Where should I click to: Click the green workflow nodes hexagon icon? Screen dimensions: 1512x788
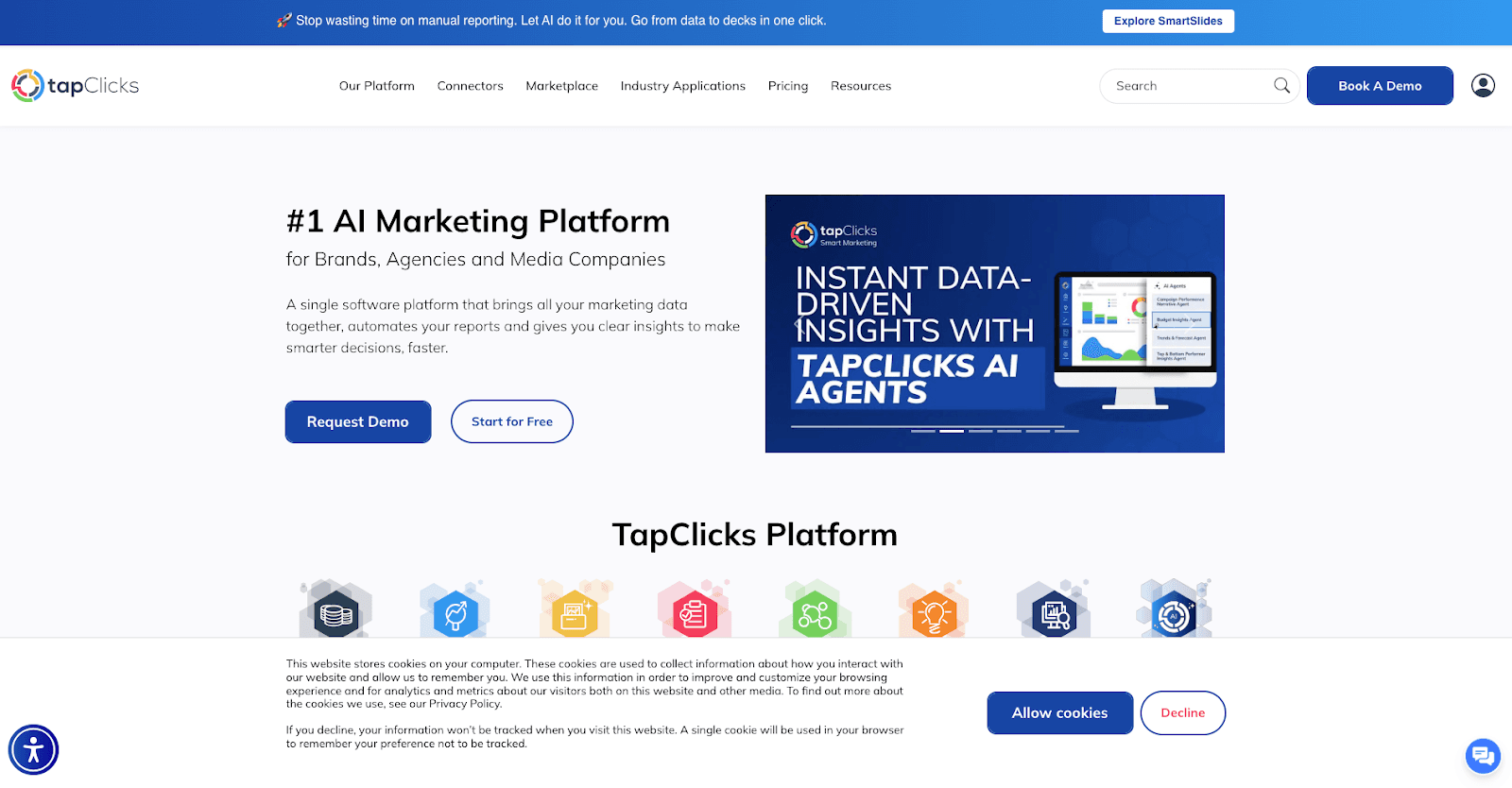coord(815,612)
